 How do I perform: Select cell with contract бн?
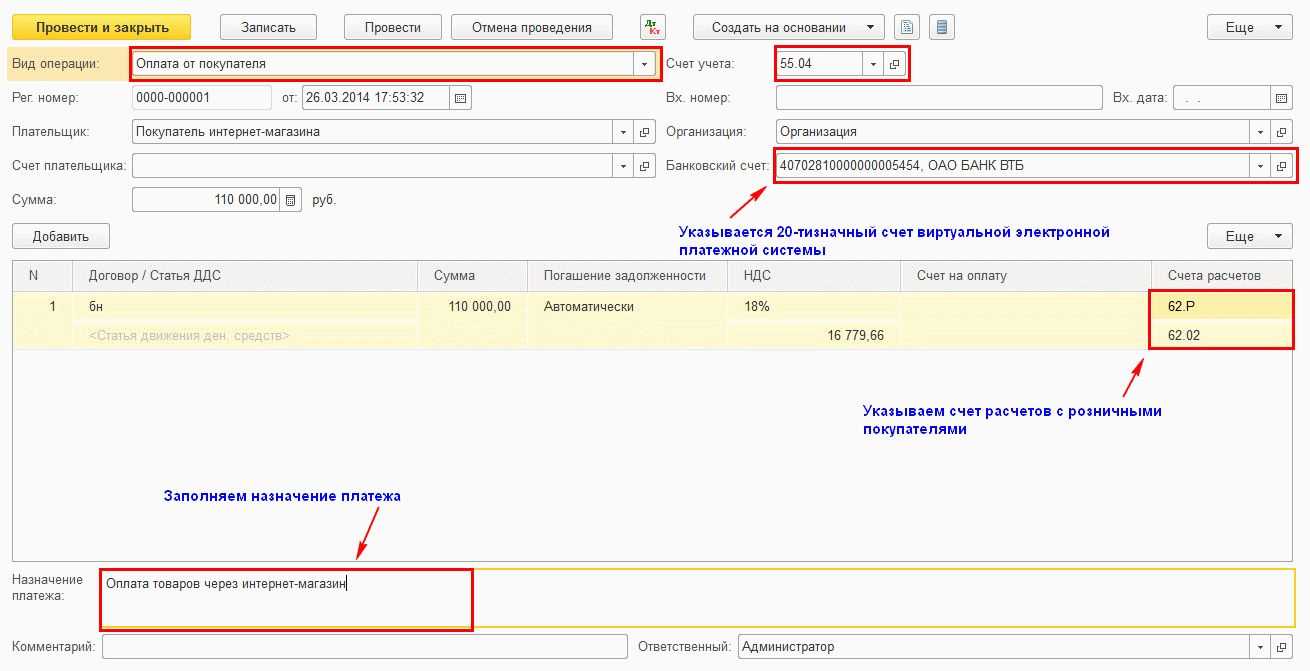tap(245, 306)
